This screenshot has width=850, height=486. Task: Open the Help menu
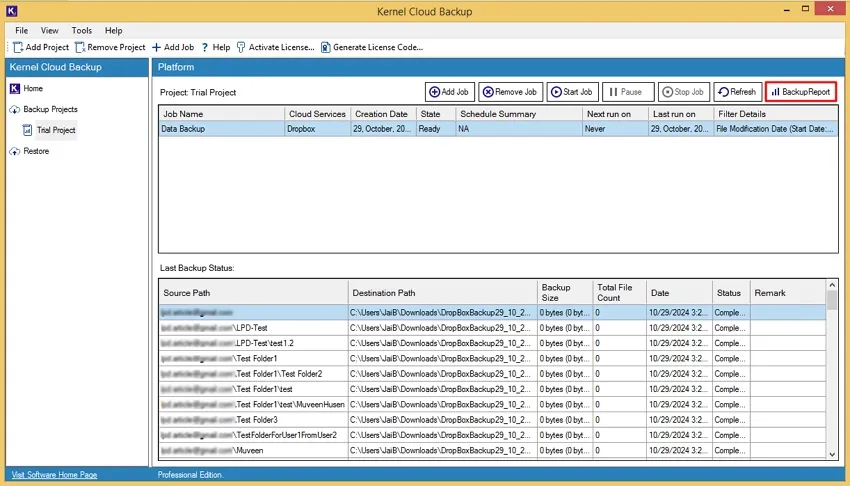[113, 30]
